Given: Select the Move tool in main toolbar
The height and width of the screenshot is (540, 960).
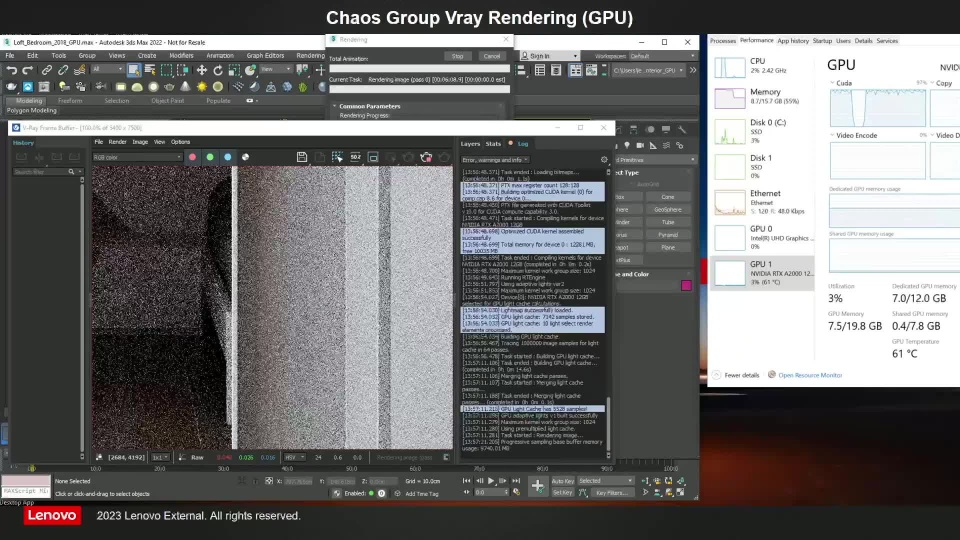Looking at the screenshot, I should pyautogui.click(x=201, y=70).
